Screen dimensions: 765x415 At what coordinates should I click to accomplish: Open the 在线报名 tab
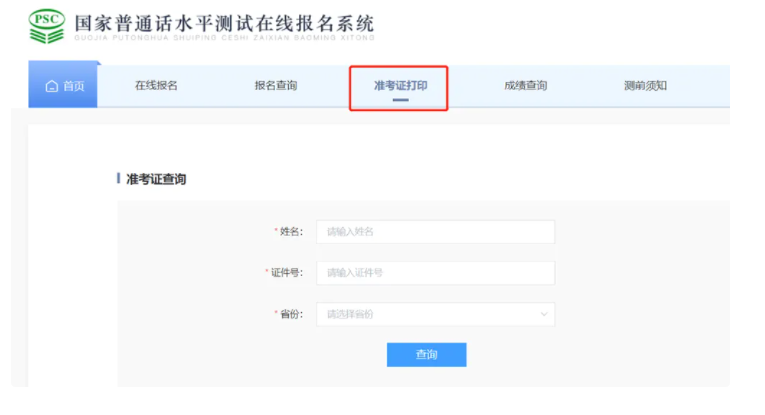click(156, 86)
